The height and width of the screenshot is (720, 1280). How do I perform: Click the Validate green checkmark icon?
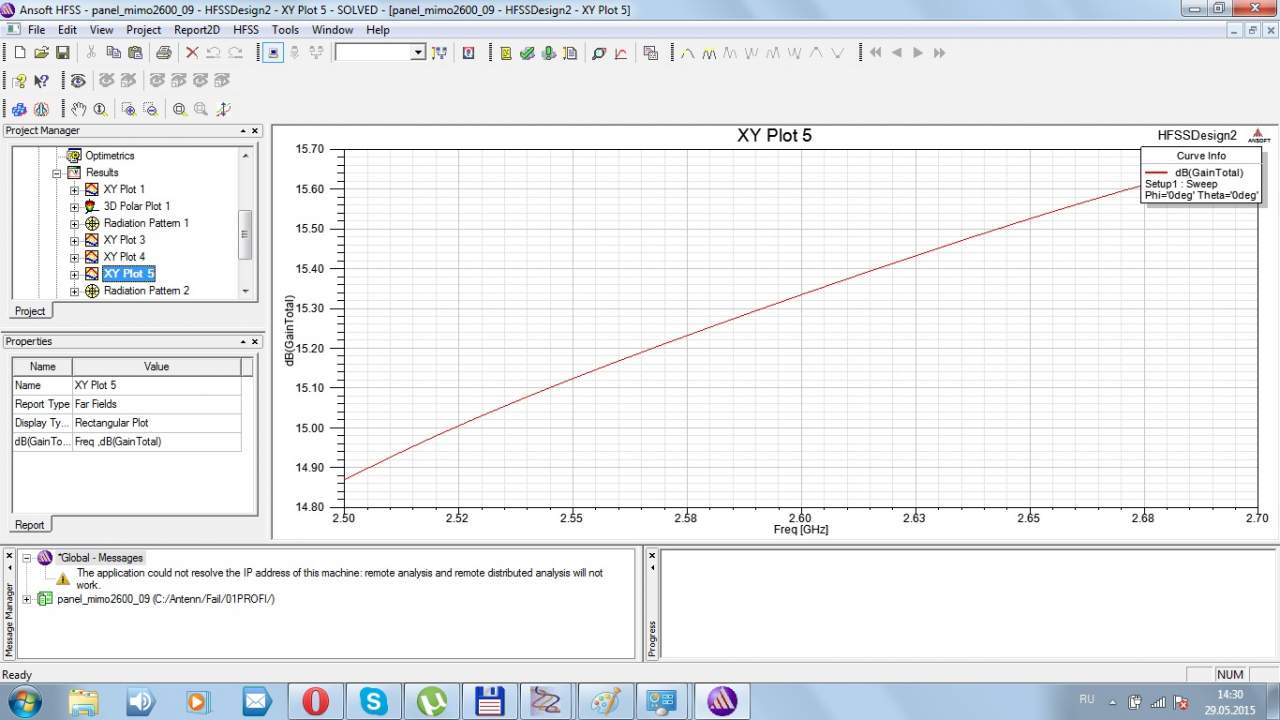tap(527, 53)
